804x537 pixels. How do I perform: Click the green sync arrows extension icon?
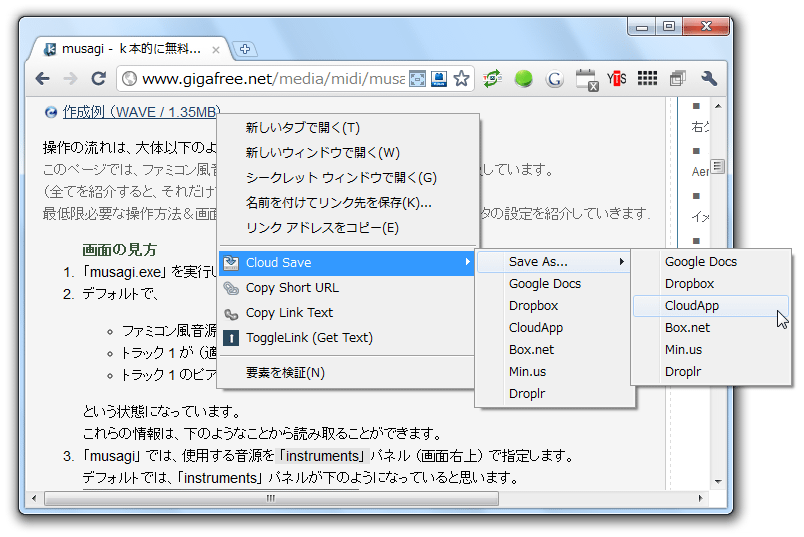pos(492,78)
